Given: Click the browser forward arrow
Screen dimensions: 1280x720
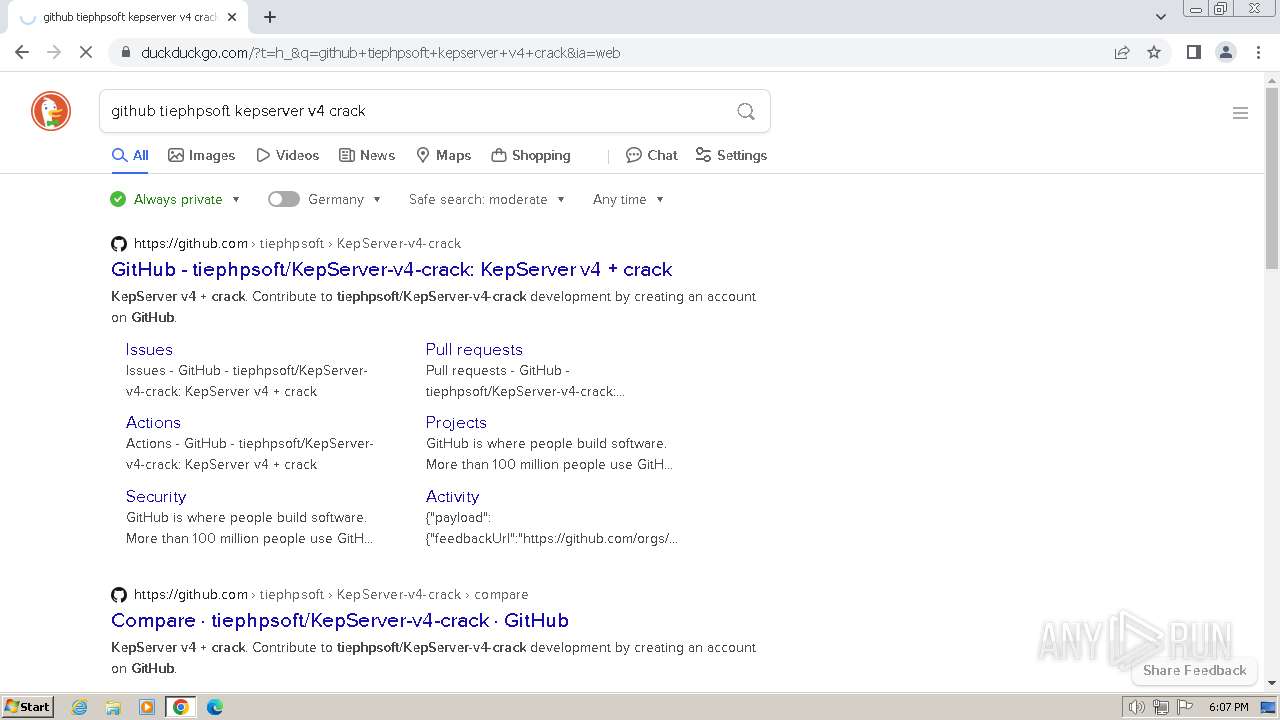Looking at the screenshot, I should click(x=54, y=52).
